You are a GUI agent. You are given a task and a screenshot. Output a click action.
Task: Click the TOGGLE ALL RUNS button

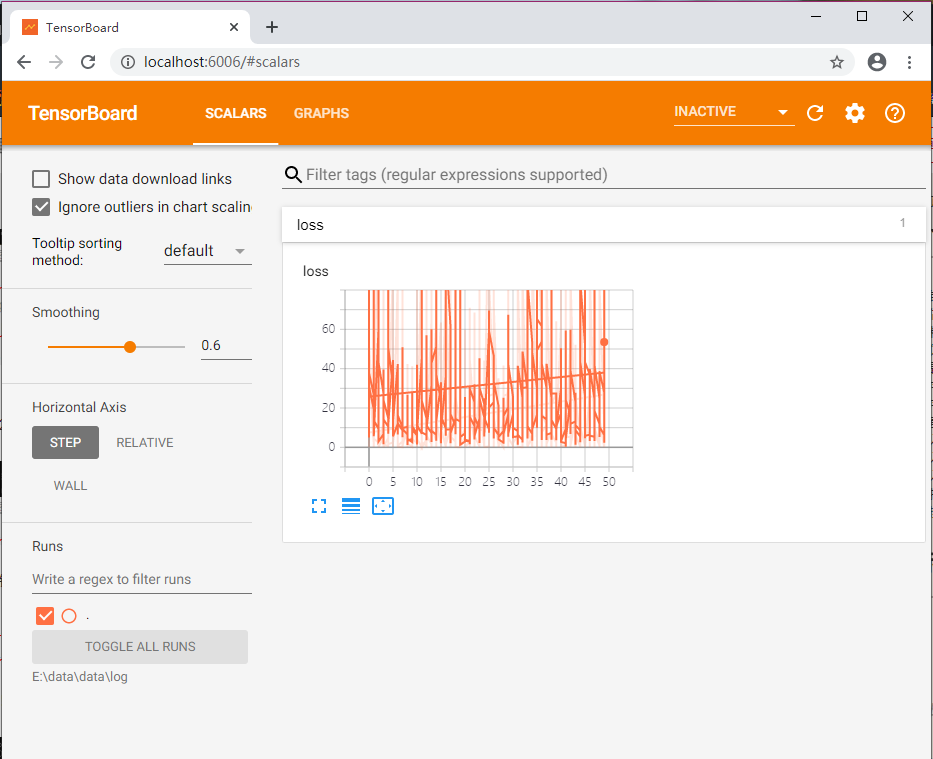click(x=139, y=647)
